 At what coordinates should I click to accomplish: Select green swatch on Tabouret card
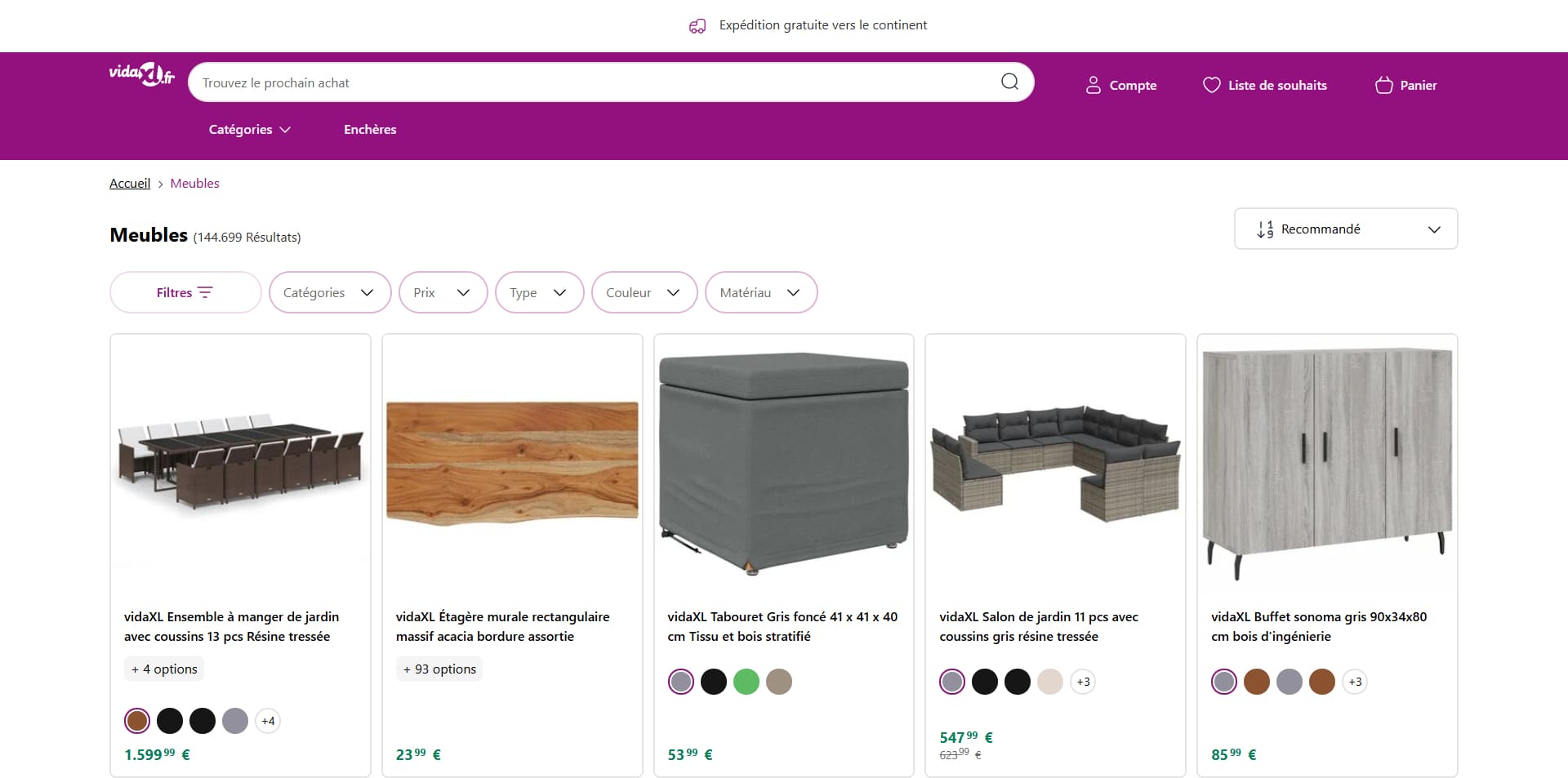(746, 682)
